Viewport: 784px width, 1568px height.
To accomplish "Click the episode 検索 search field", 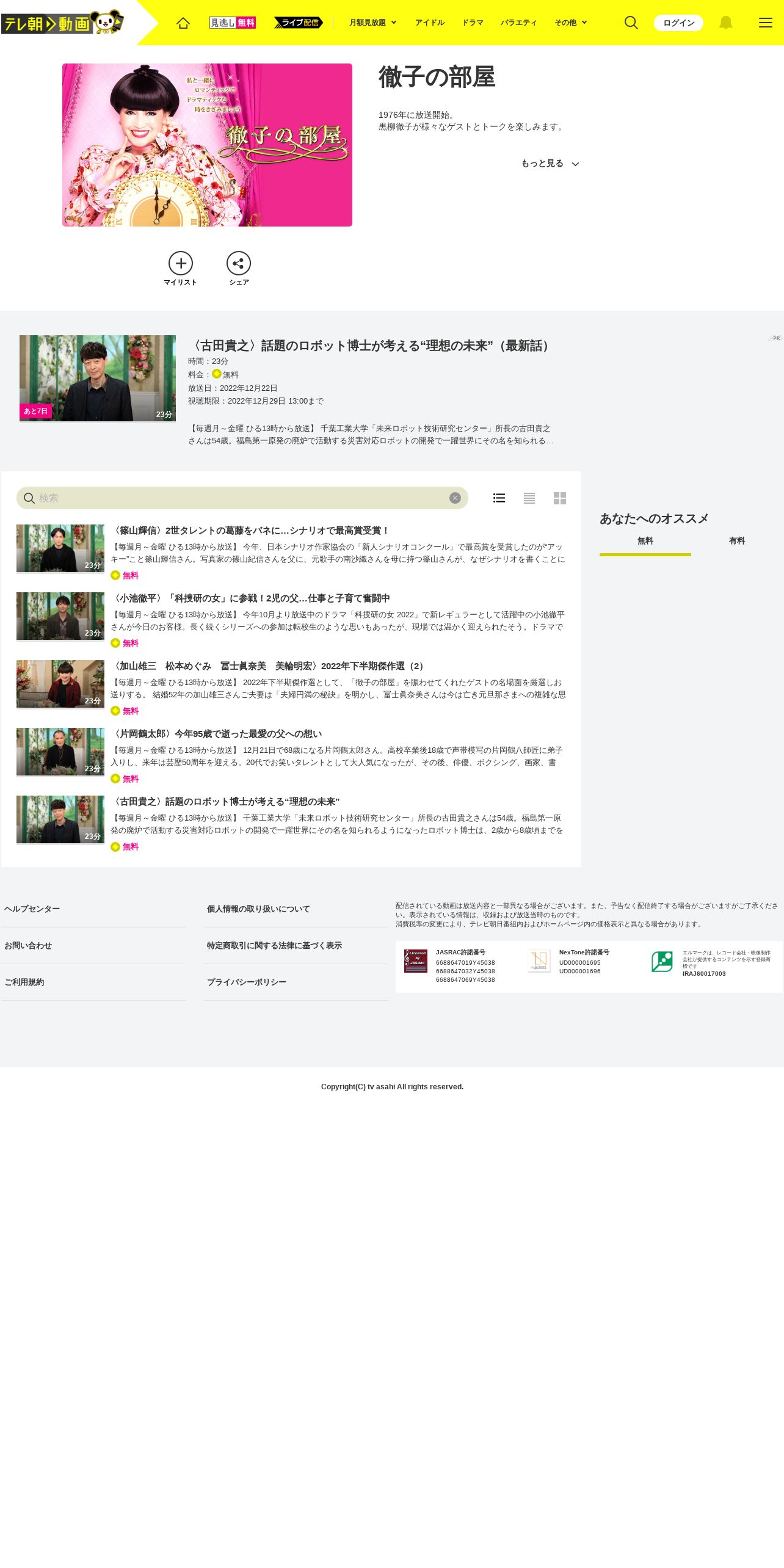I will click(242, 498).
